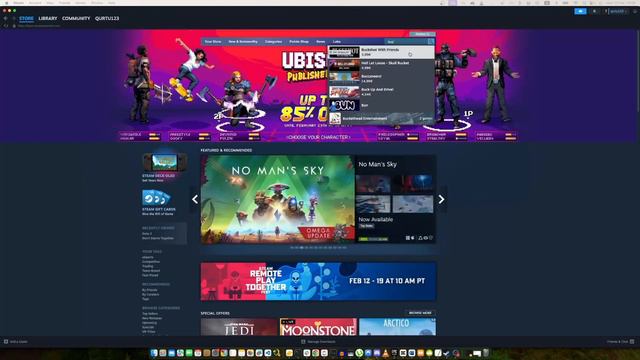Open the blue announcements megaphone button
The height and width of the screenshot is (360, 640).
click(580, 11)
